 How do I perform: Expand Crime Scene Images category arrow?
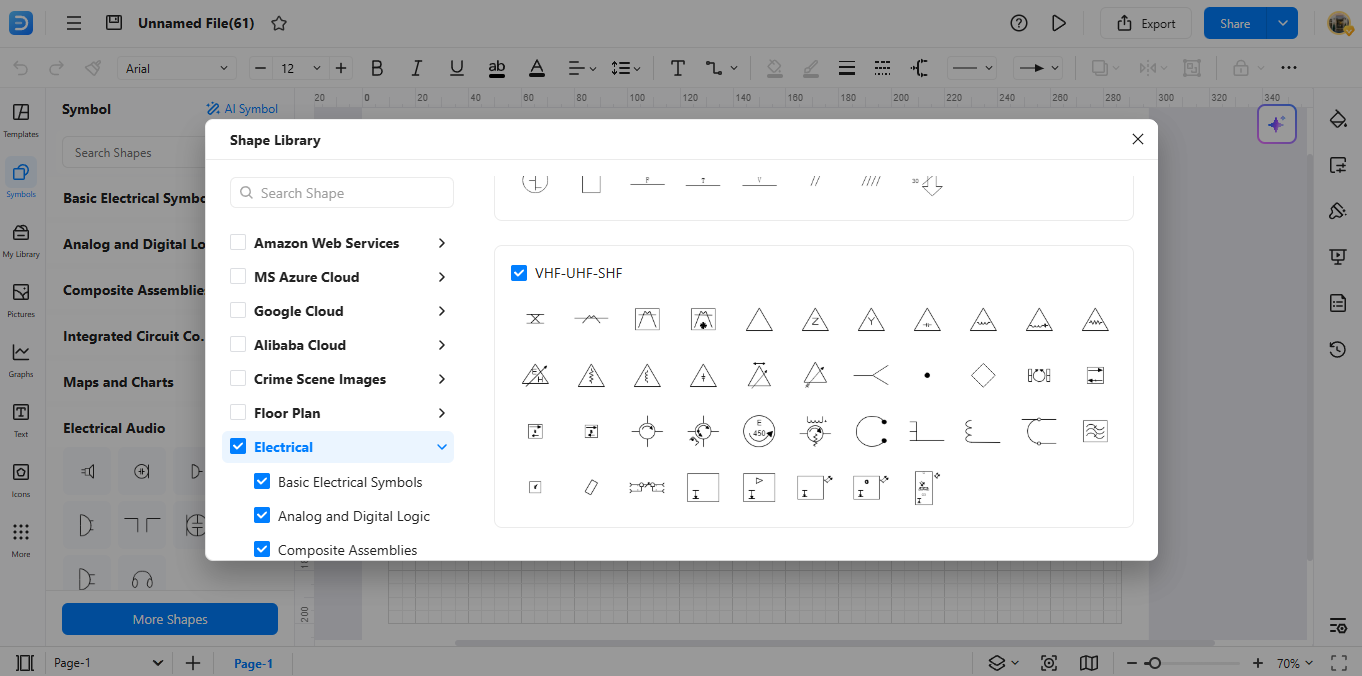pyautogui.click(x=442, y=379)
